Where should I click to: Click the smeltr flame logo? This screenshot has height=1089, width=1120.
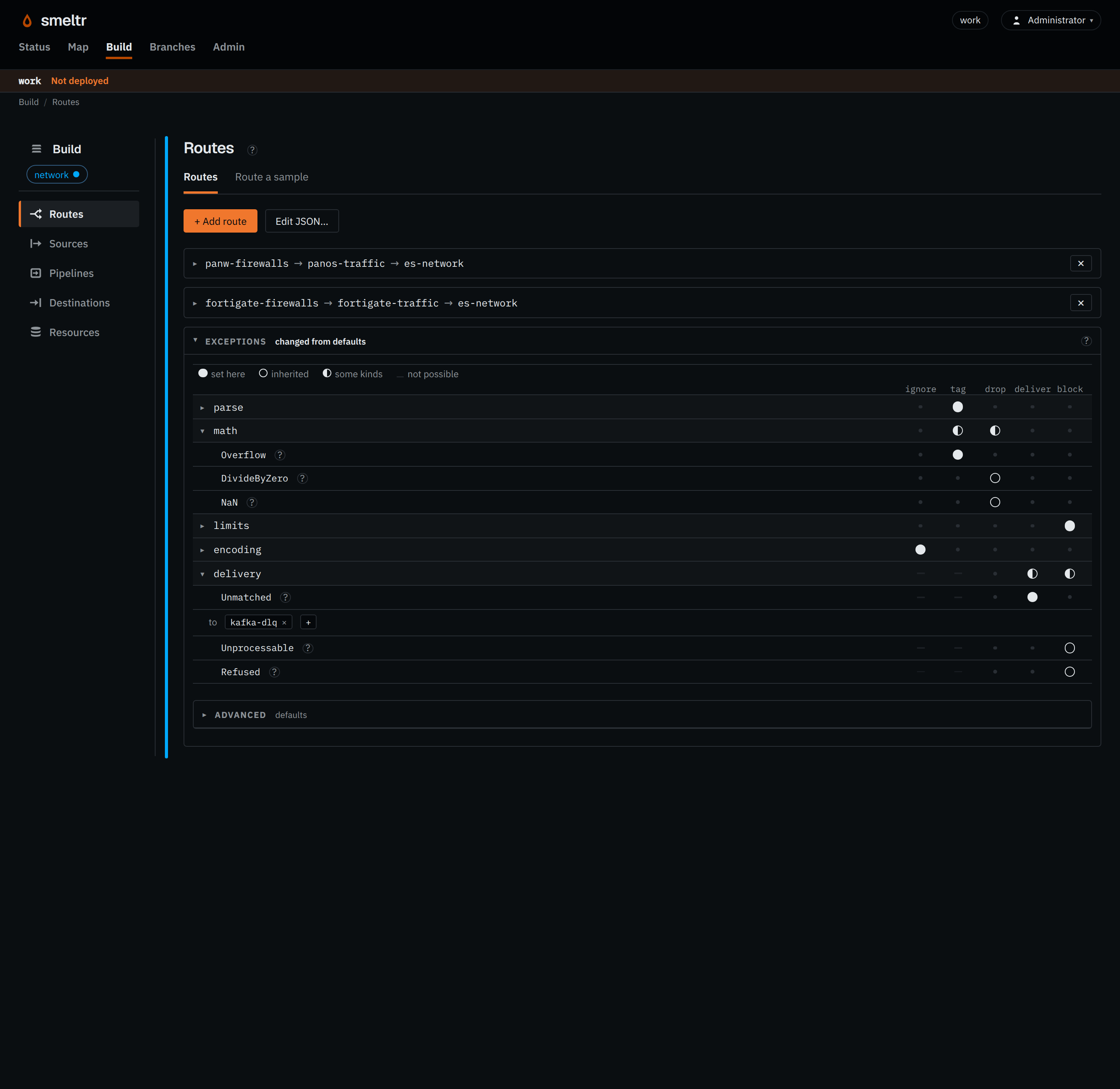click(27, 21)
